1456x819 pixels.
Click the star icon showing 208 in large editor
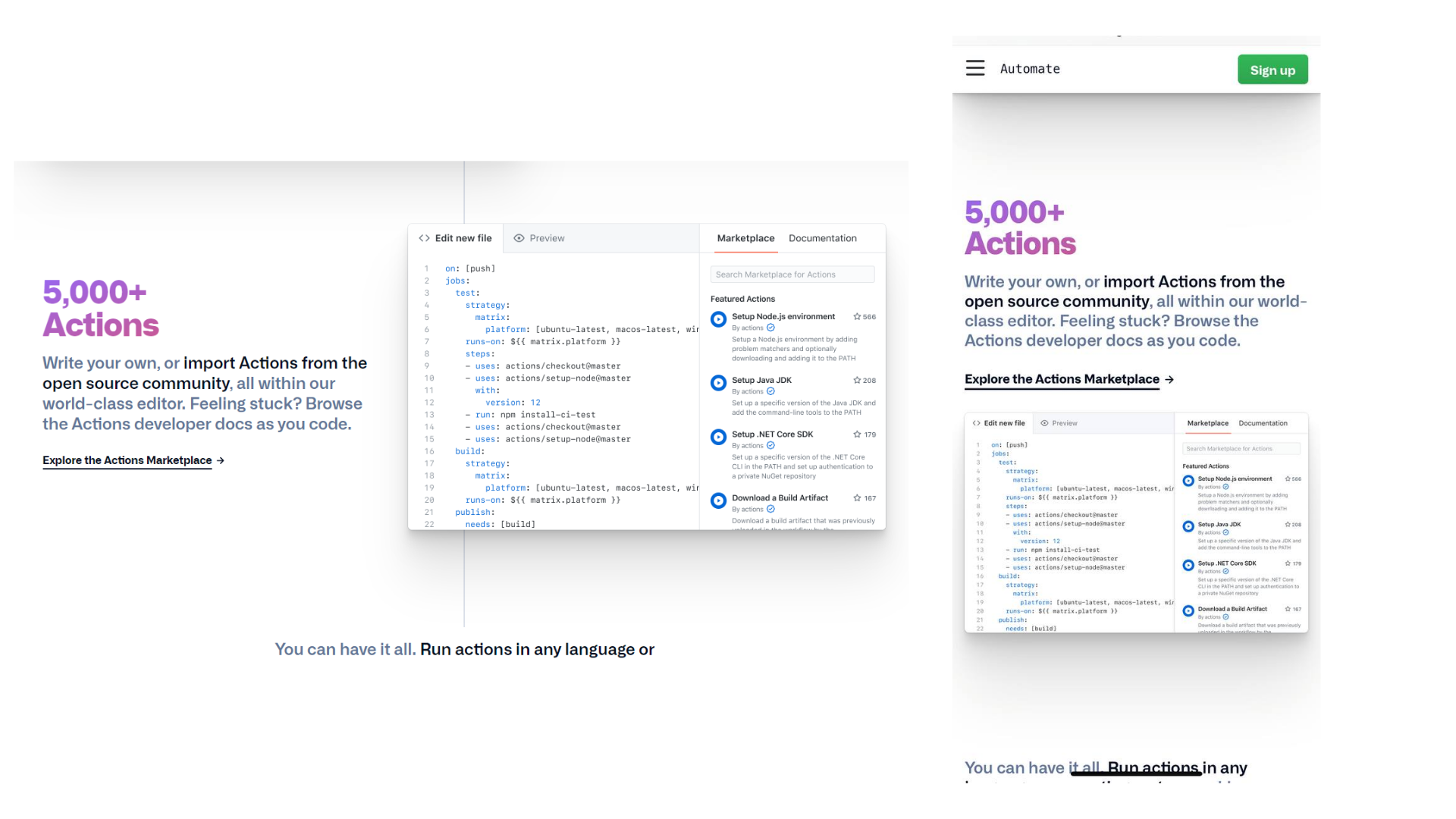point(857,381)
